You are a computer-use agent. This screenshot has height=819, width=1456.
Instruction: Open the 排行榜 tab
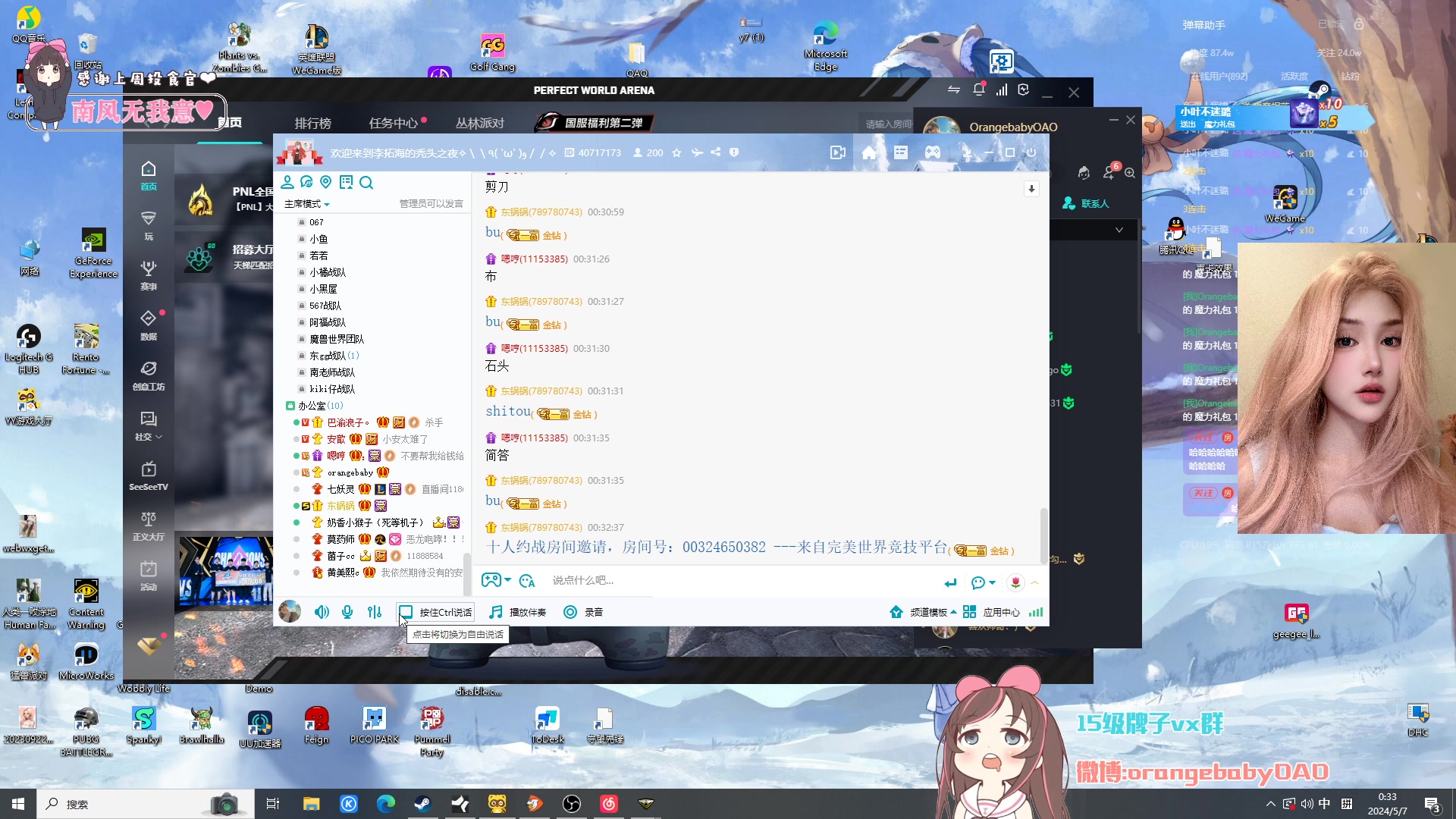(312, 123)
